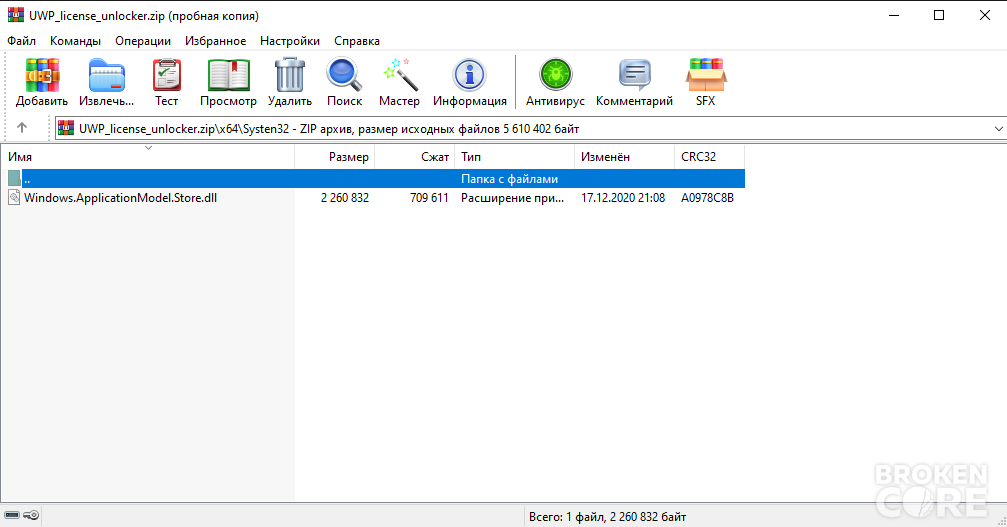Sort by Сжат column header
Screen dimensions: 1007x527
point(415,157)
